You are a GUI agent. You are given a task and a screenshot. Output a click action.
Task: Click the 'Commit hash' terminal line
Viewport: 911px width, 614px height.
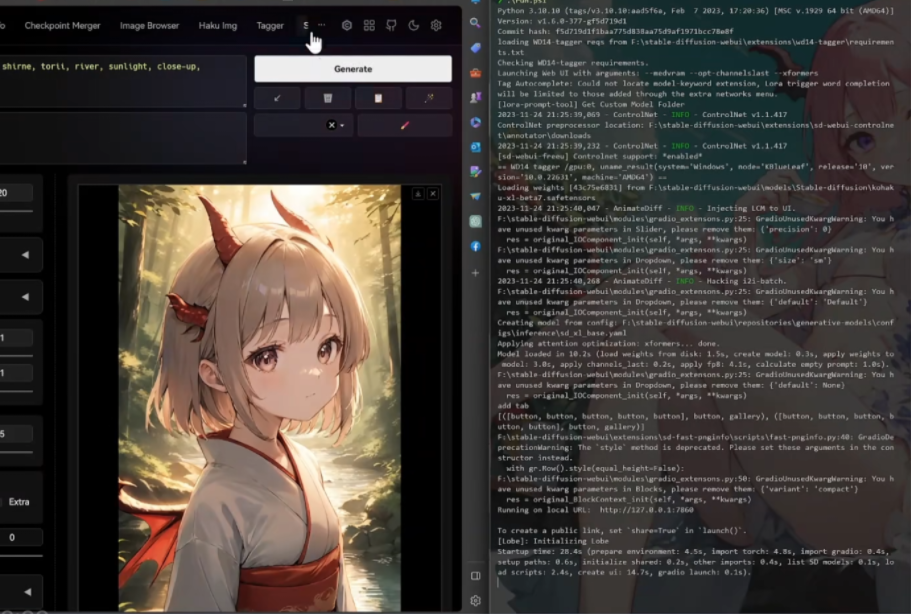click(615, 31)
